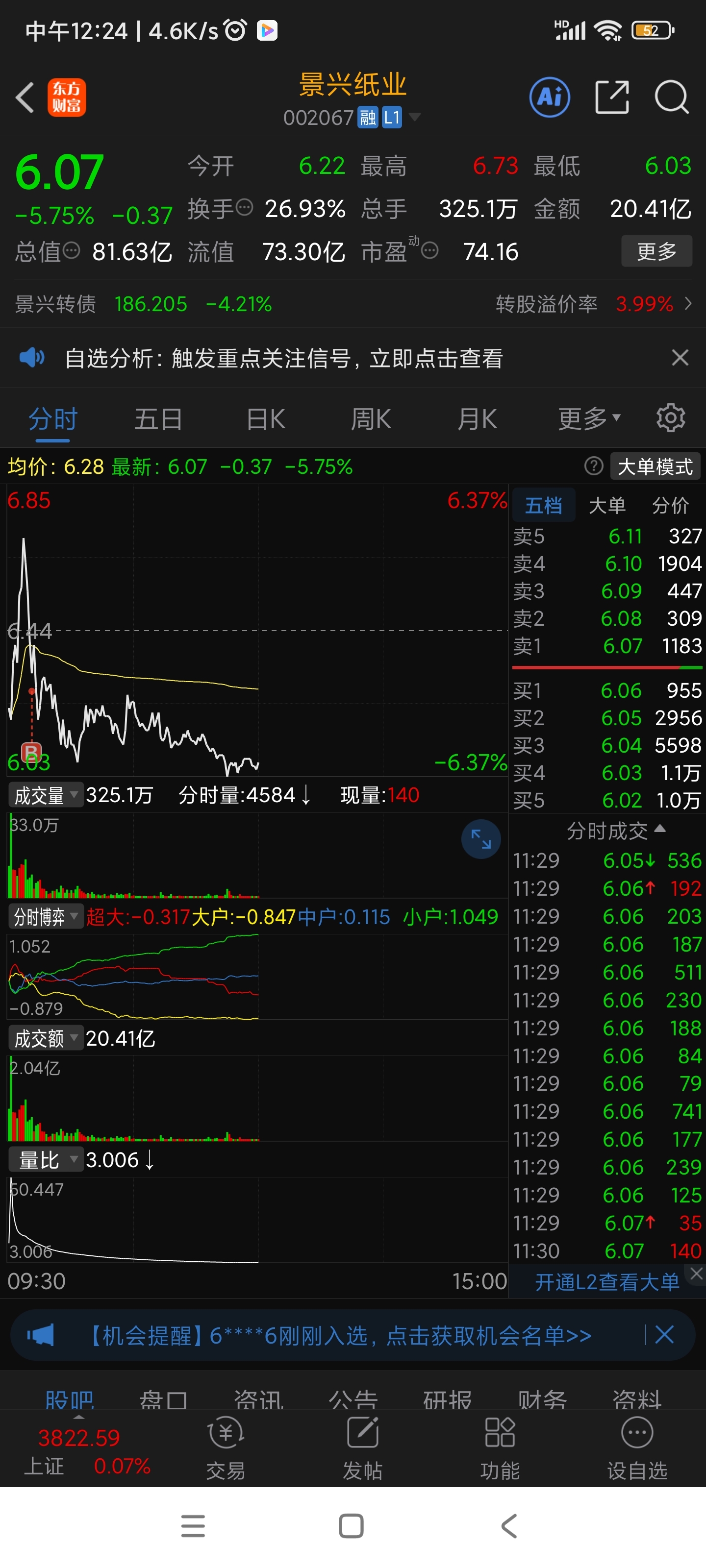Image resolution: width=706 pixels, height=1568 pixels.
Task: Open the 分时博弈 indicator dropdown
Action: (x=46, y=916)
